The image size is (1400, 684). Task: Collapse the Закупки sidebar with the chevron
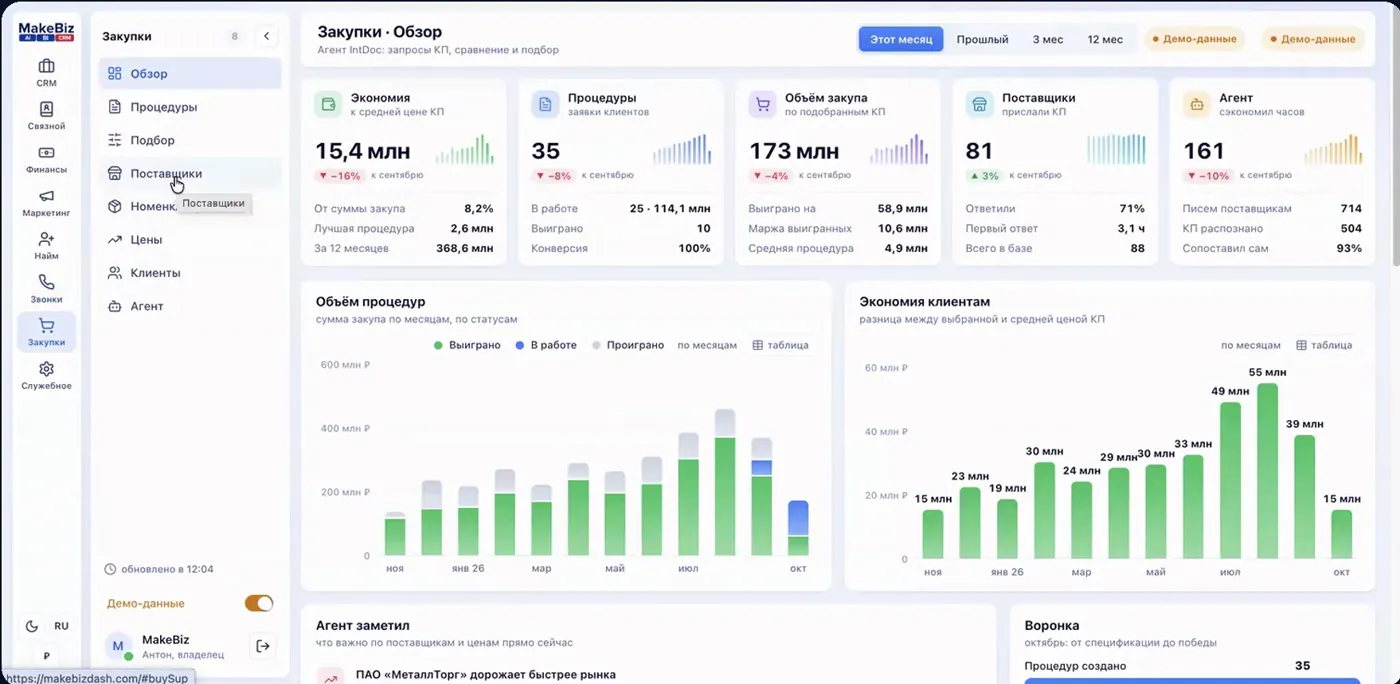tap(266, 36)
